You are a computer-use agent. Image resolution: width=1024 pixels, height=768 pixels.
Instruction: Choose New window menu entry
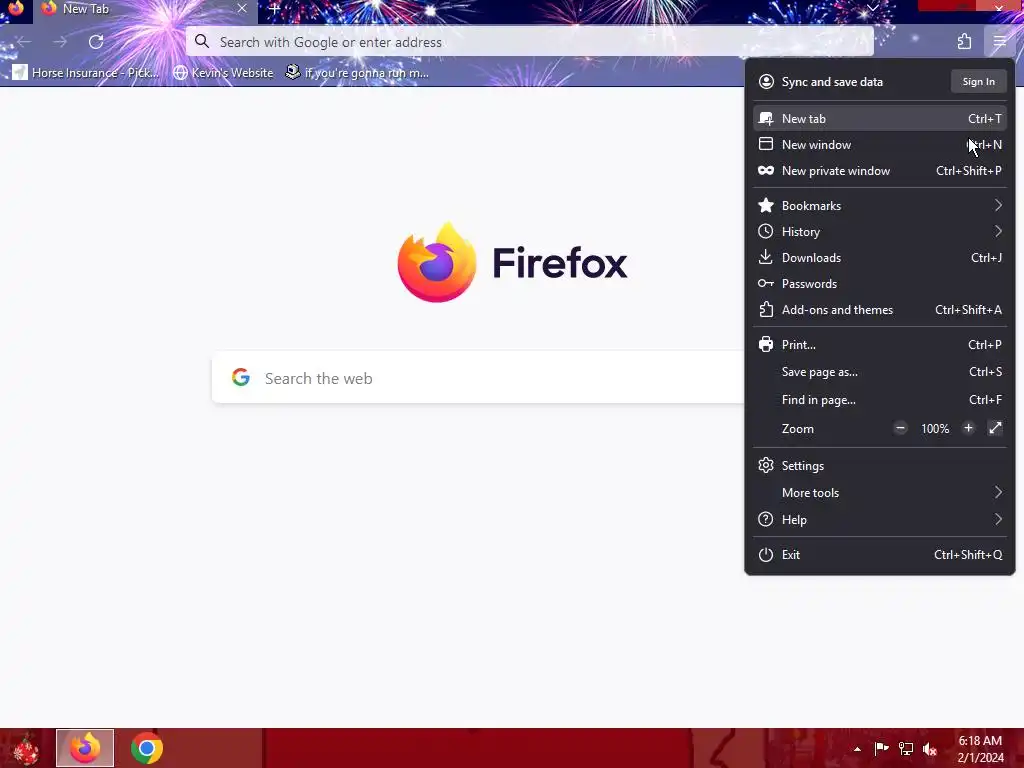tap(880, 144)
